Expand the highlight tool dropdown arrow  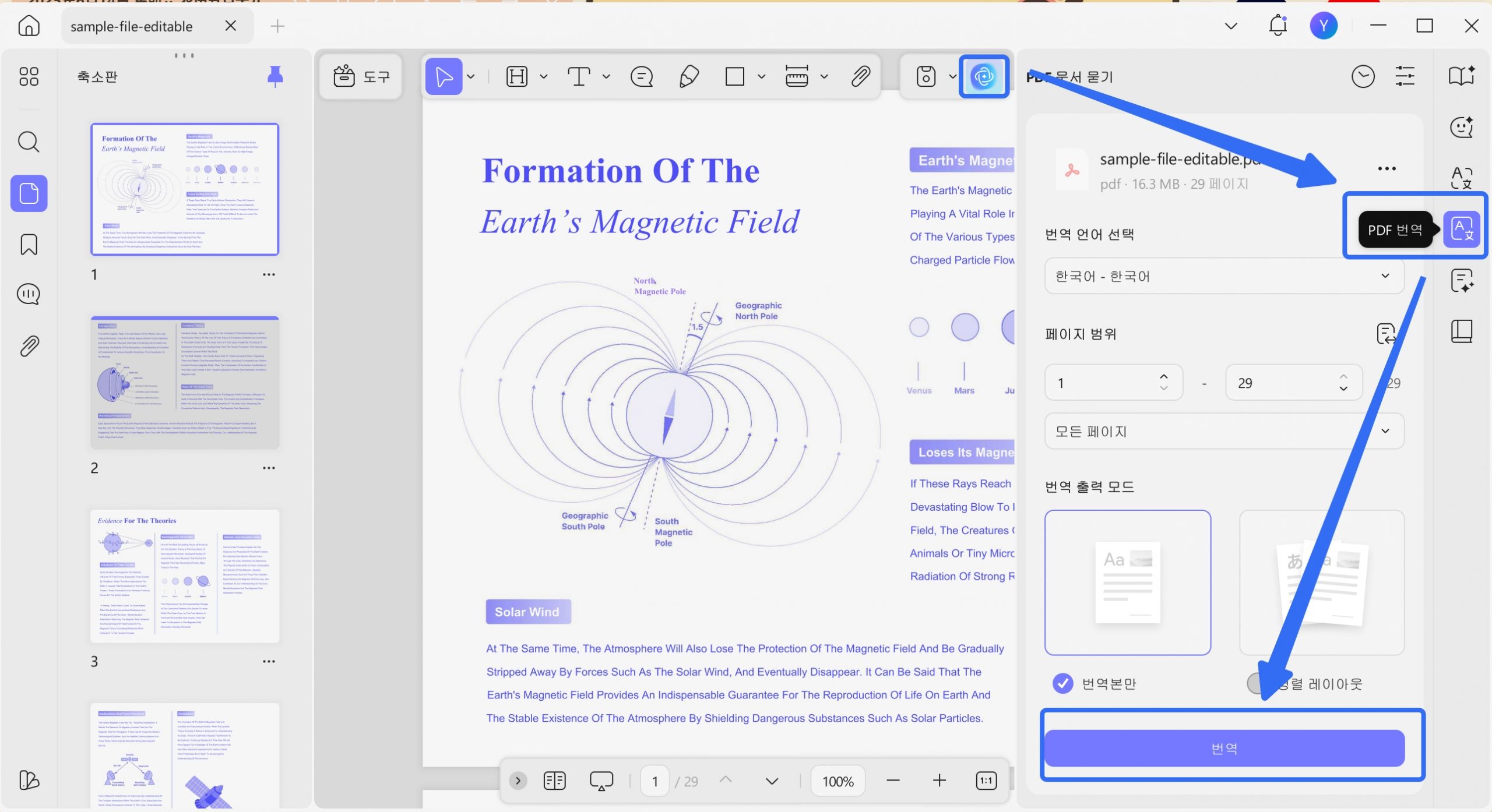click(543, 76)
